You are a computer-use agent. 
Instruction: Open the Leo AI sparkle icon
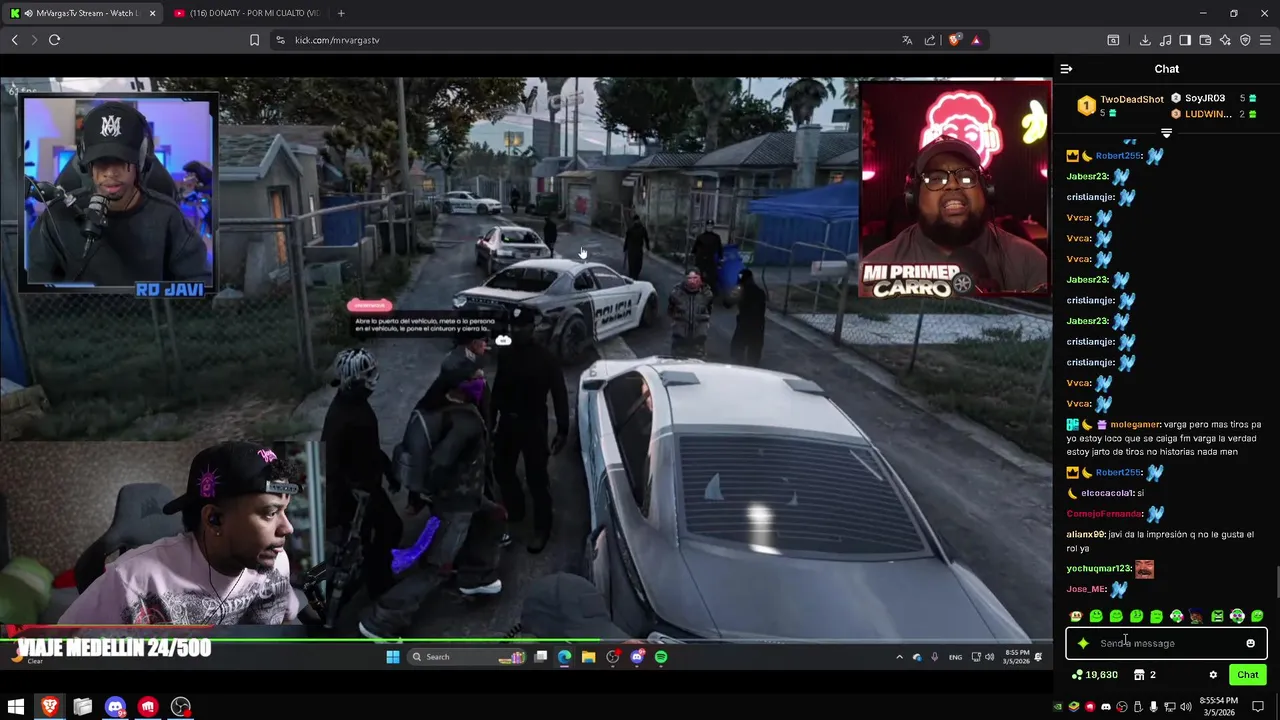point(1225,40)
